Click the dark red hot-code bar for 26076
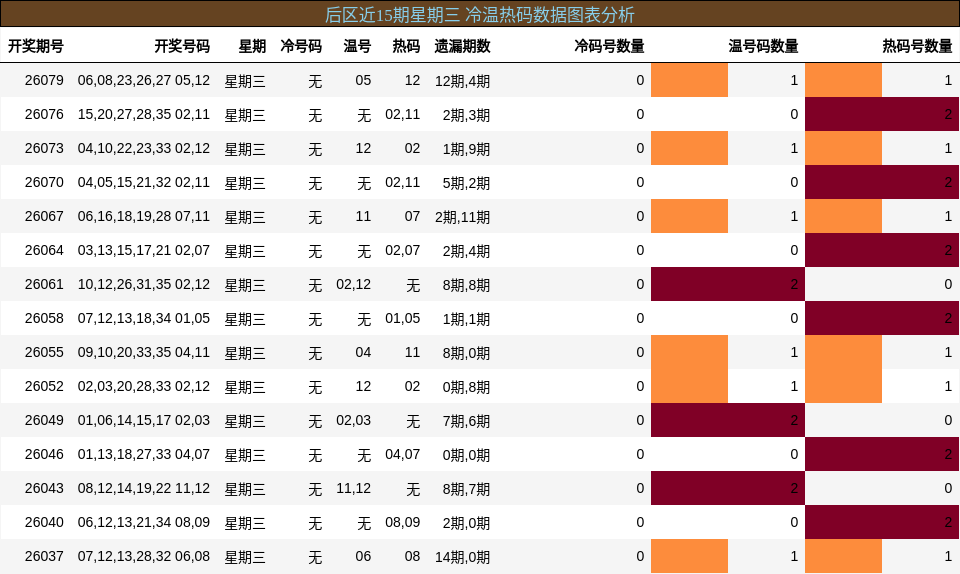The width and height of the screenshot is (960, 574). tap(882, 114)
